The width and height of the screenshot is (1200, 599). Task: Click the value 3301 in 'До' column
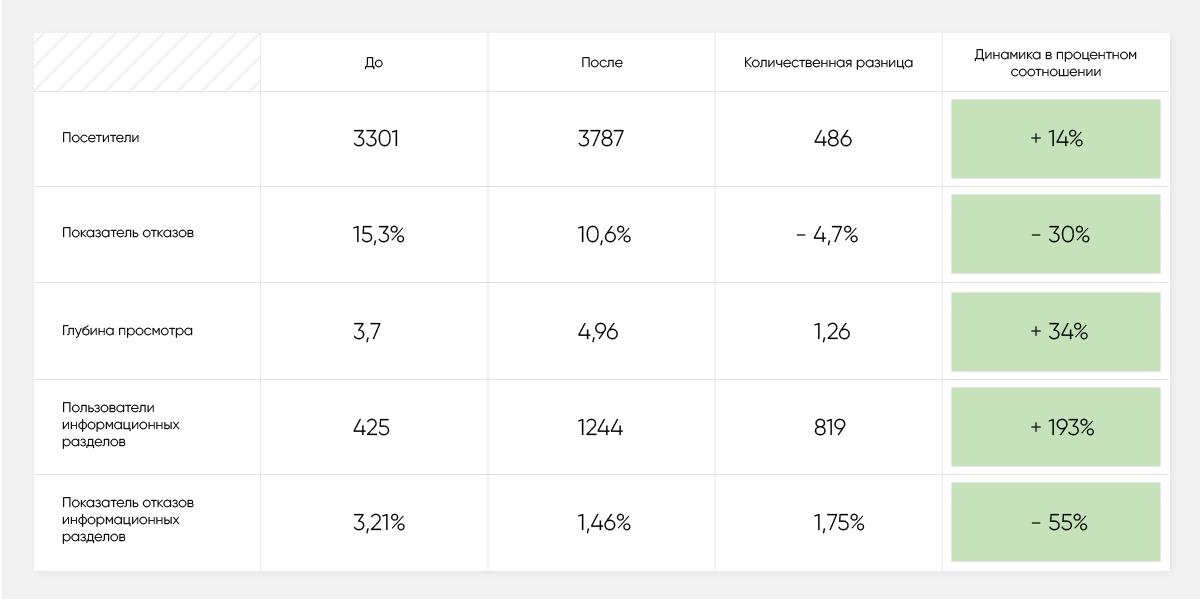(x=376, y=139)
